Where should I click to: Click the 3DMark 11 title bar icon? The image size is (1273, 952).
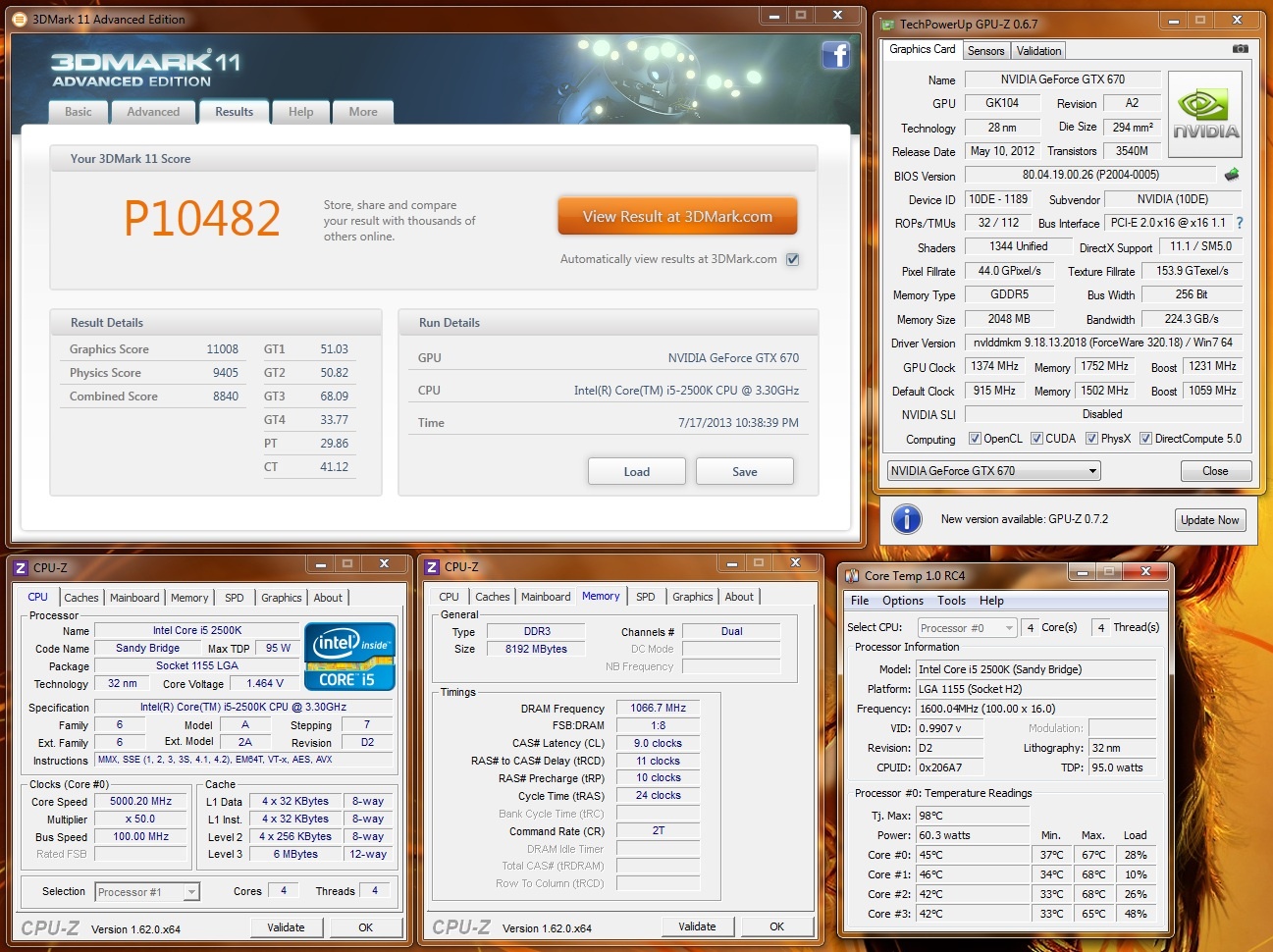pyautogui.click(x=19, y=19)
